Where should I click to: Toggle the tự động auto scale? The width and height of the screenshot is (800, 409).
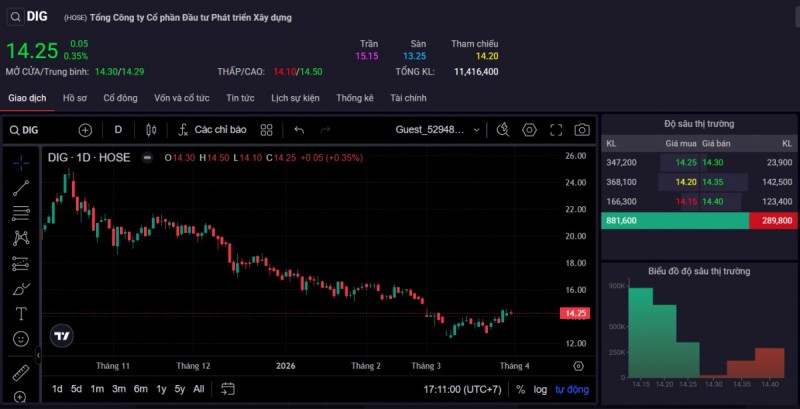click(x=572, y=389)
